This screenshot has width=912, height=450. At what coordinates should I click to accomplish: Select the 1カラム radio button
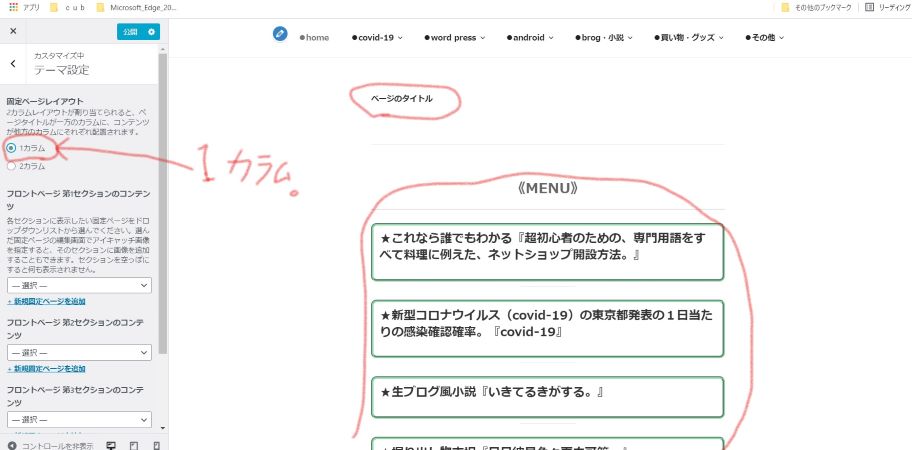tap(11, 148)
